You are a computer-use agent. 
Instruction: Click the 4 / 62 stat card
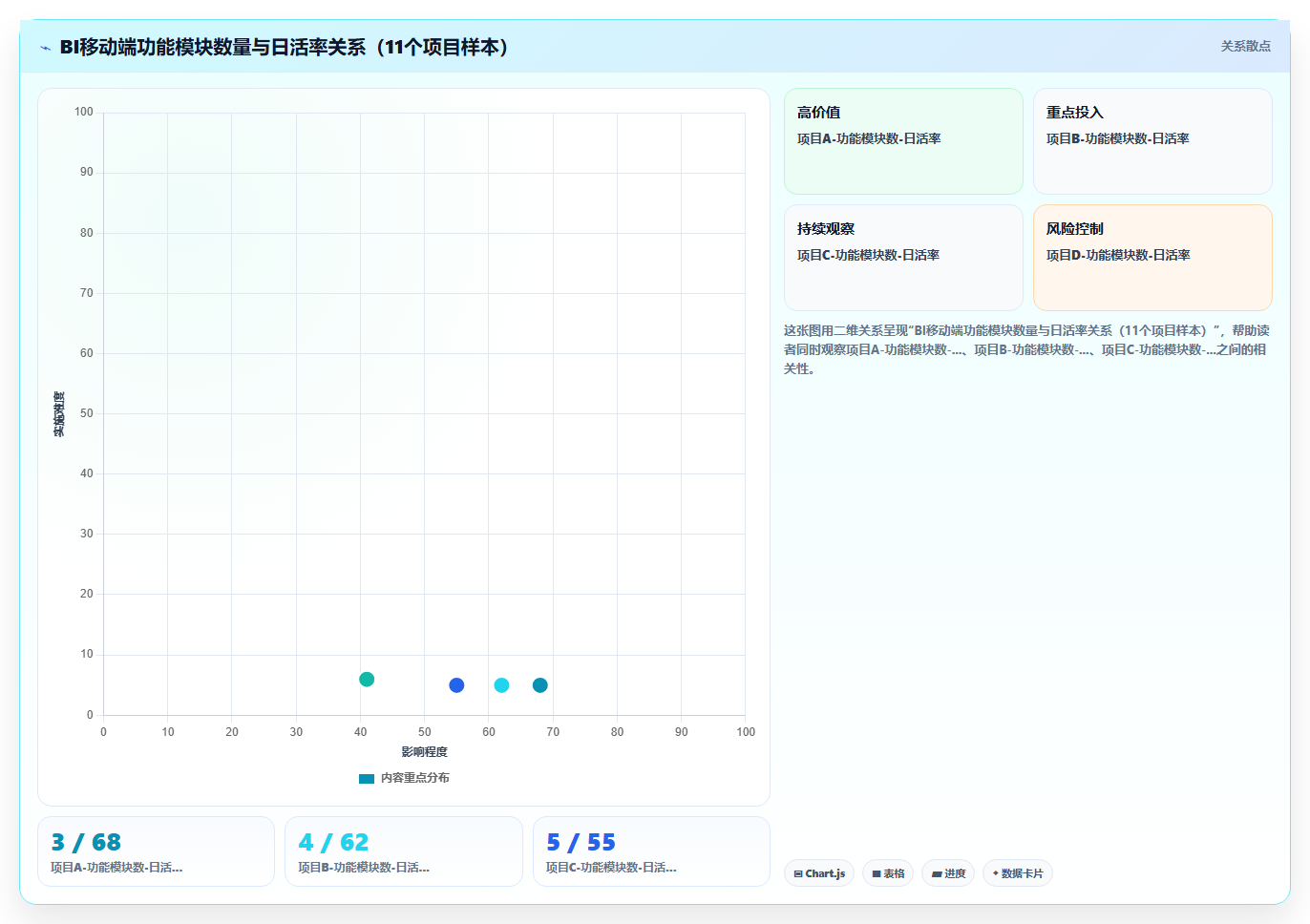pos(404,851)
